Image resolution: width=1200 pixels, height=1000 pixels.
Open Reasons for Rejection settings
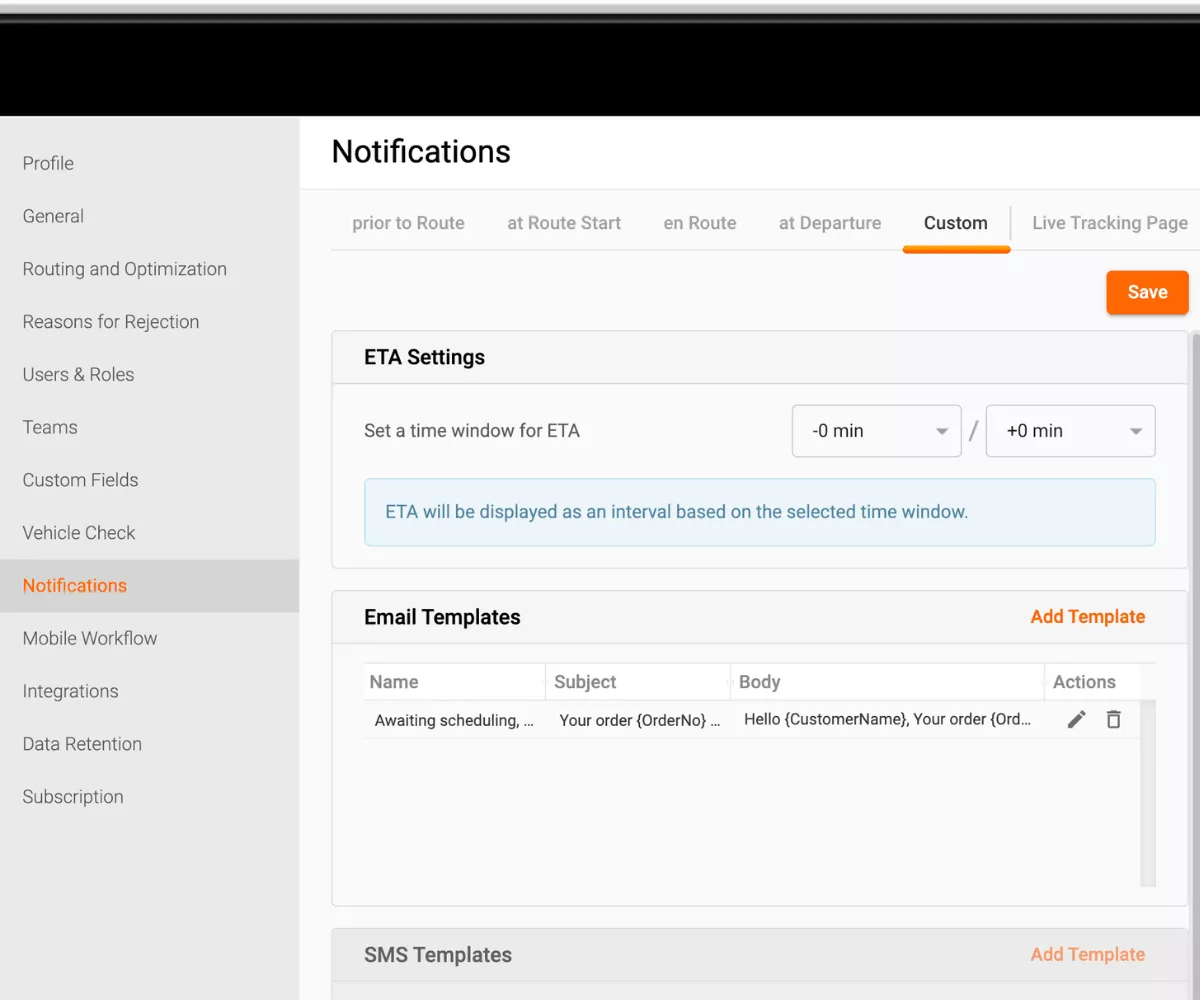pos(149,322)
